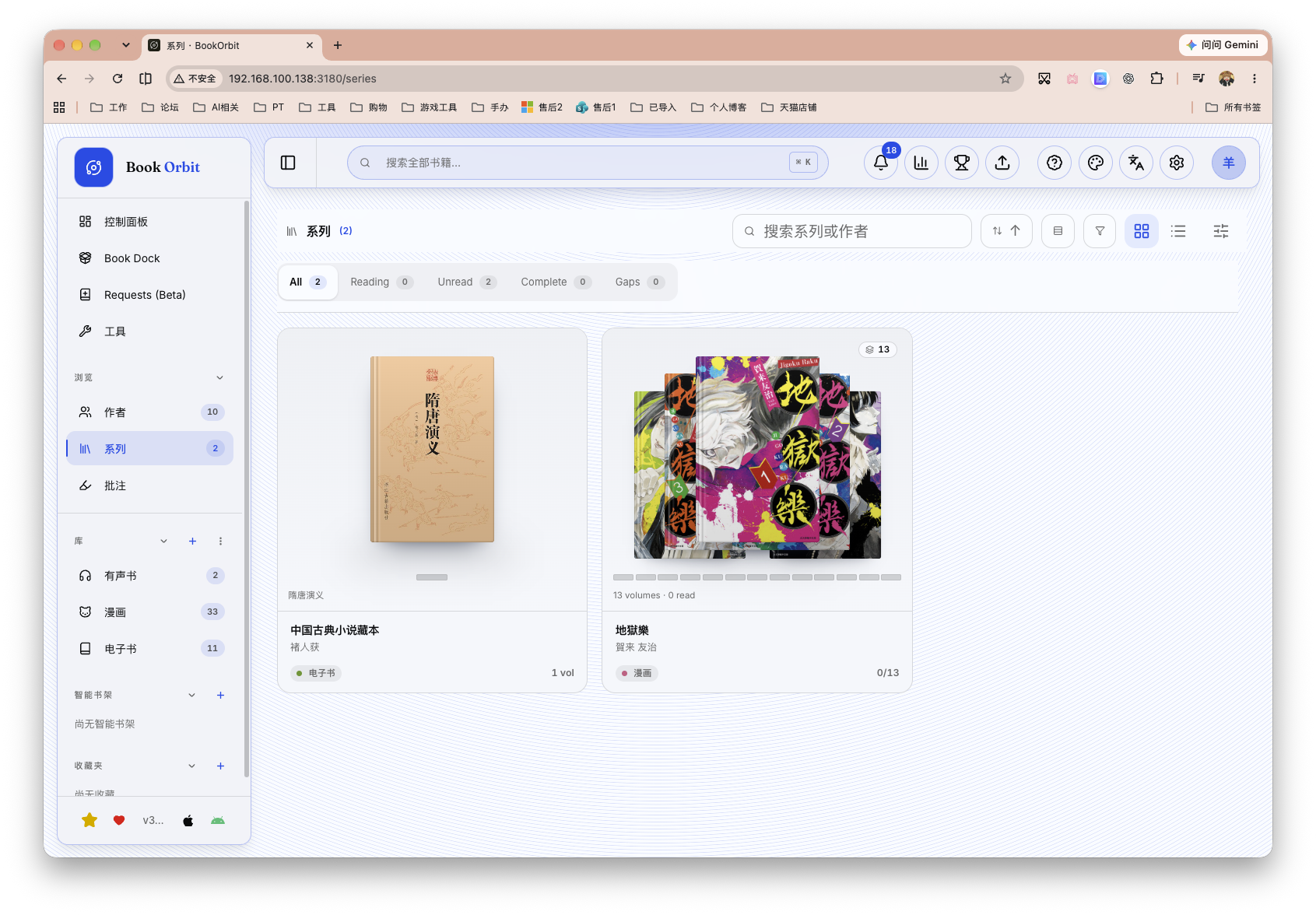Image resolution: width=1316 pixels, height=915 pixels.
Task: Open 工具 in sidebar
Action: pos(149,331)
